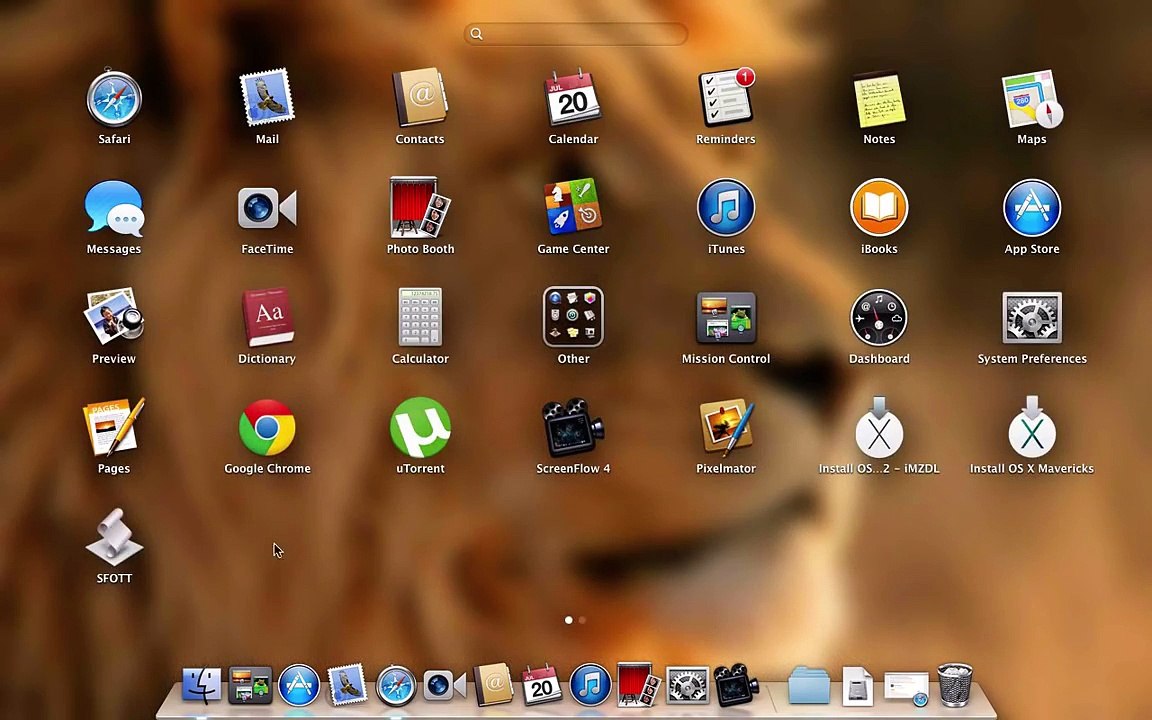The image size is (1152, 720).
Task: Open the Install OS...2 - iMZDL installer
Action: [879, 428]
